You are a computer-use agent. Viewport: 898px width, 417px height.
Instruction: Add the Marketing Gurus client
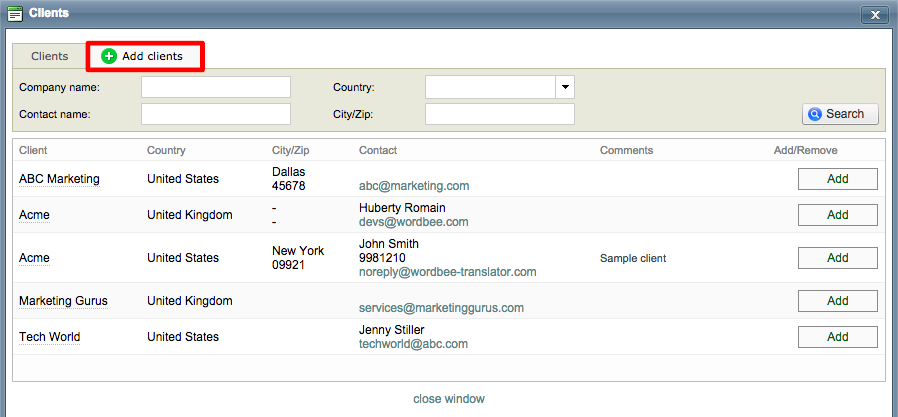coord(837,301)
